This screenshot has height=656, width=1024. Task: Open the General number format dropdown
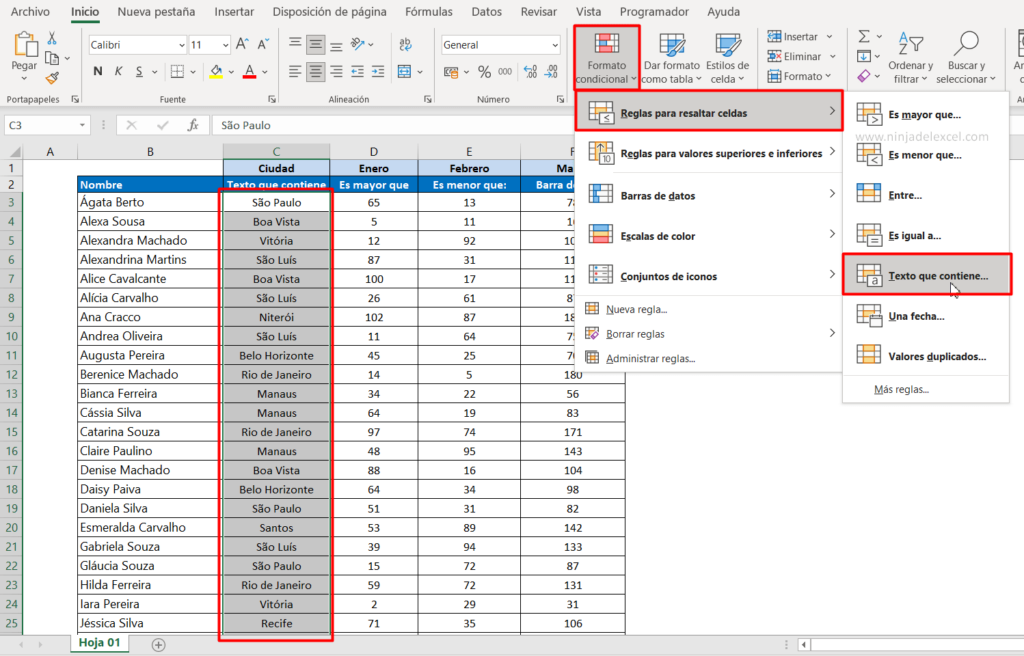click(555, 44)
